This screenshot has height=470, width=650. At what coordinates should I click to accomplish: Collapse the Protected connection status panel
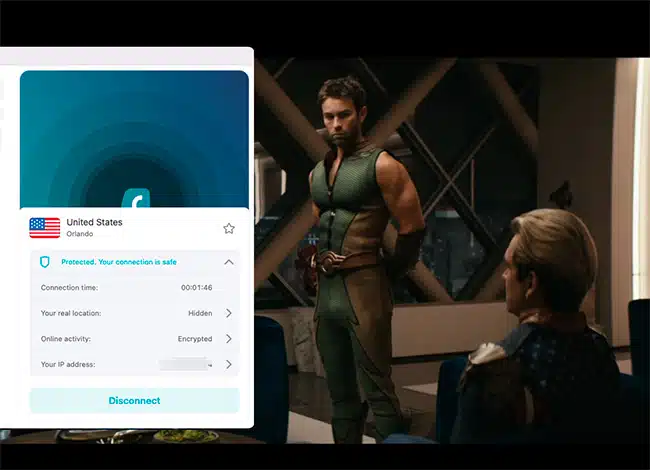click(x=229, y=262)
